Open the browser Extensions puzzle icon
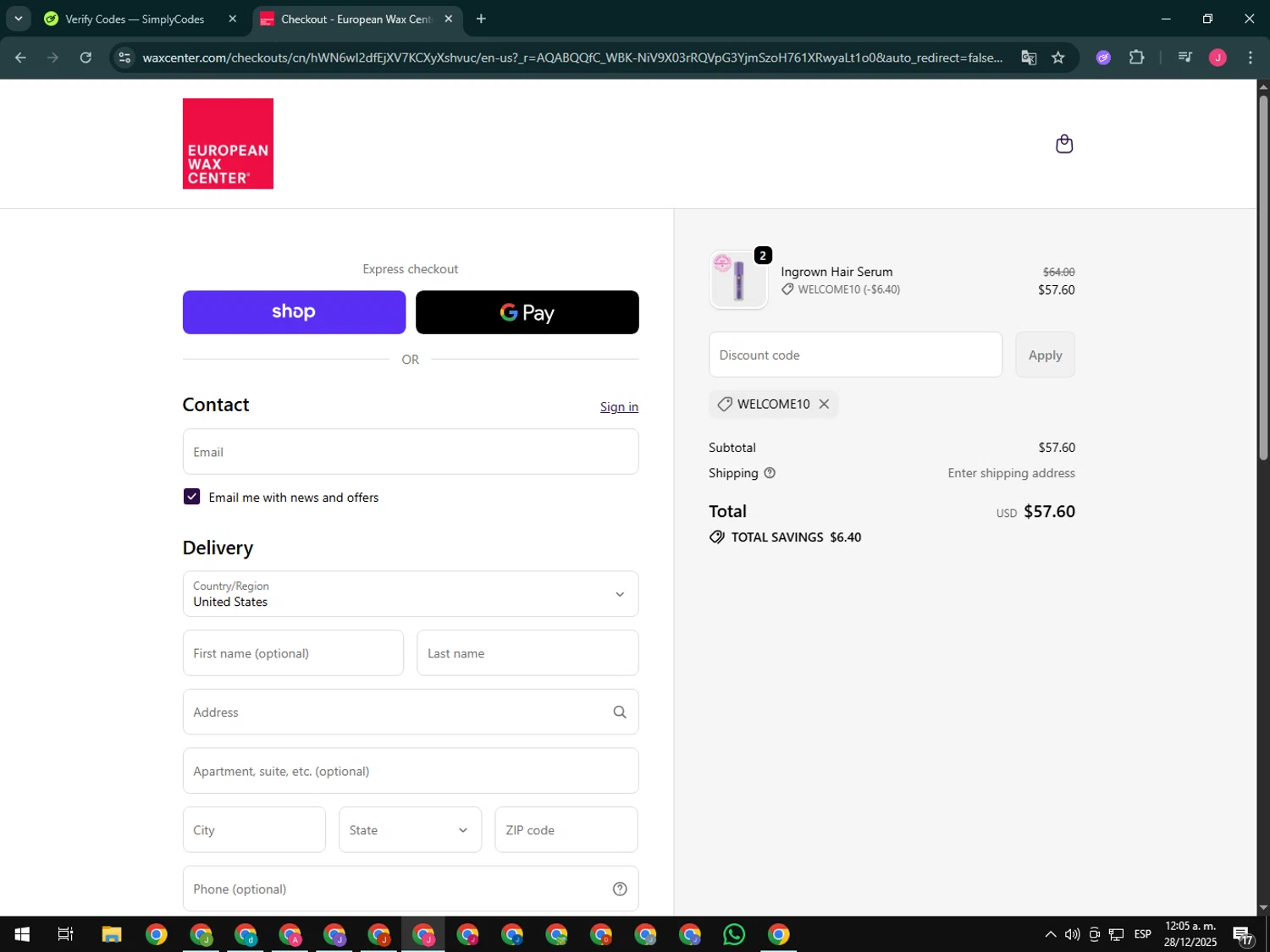 click(x=1136, y=58)
